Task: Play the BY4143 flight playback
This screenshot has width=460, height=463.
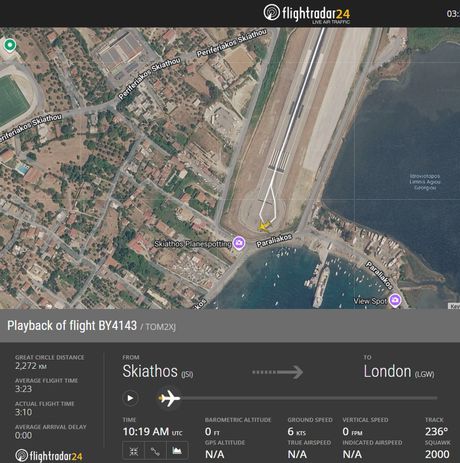Action: point(130,398)
